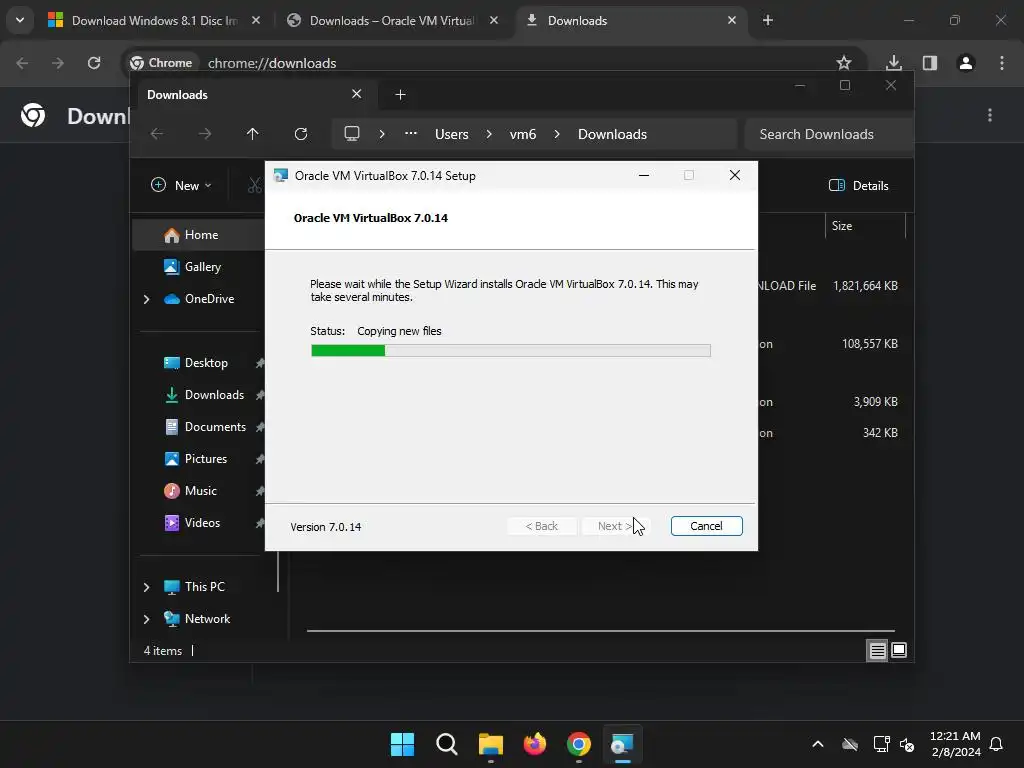Open the New dropdown in File Explorer

181,185
